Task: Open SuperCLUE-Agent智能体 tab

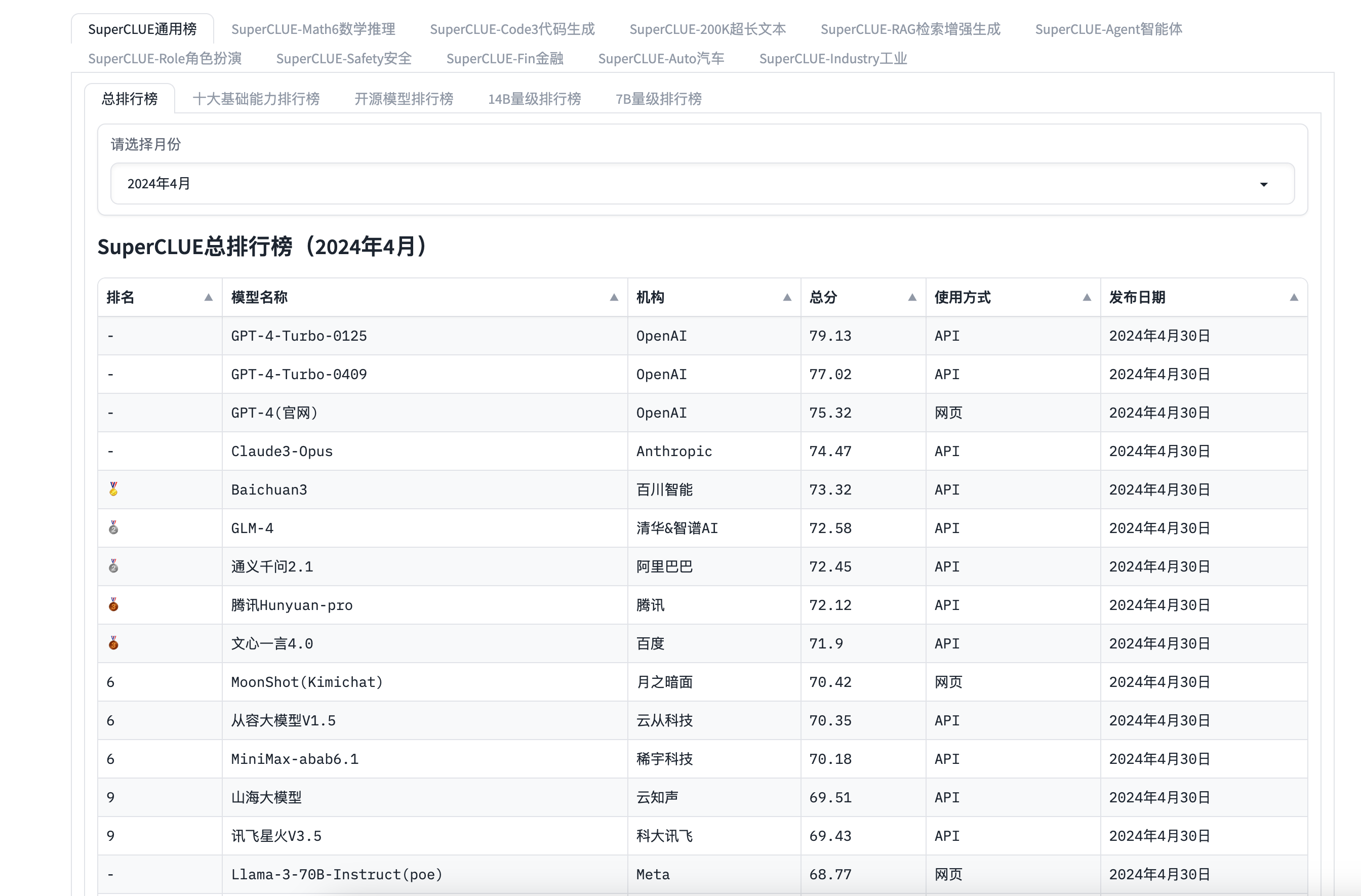Action: [1108, 29]
